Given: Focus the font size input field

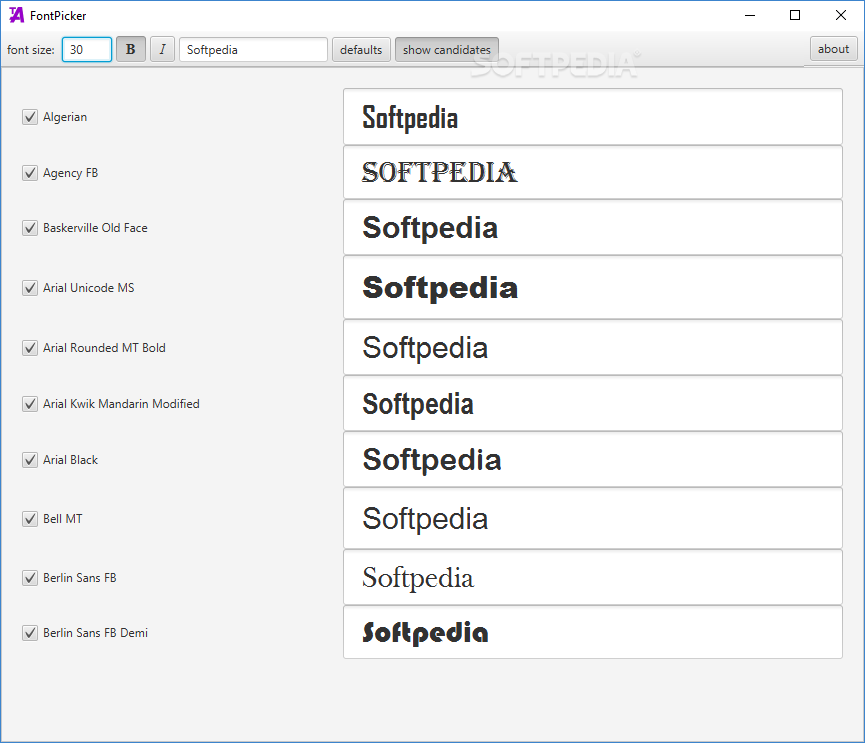Looking at the screenshot, I should [87, 49].
